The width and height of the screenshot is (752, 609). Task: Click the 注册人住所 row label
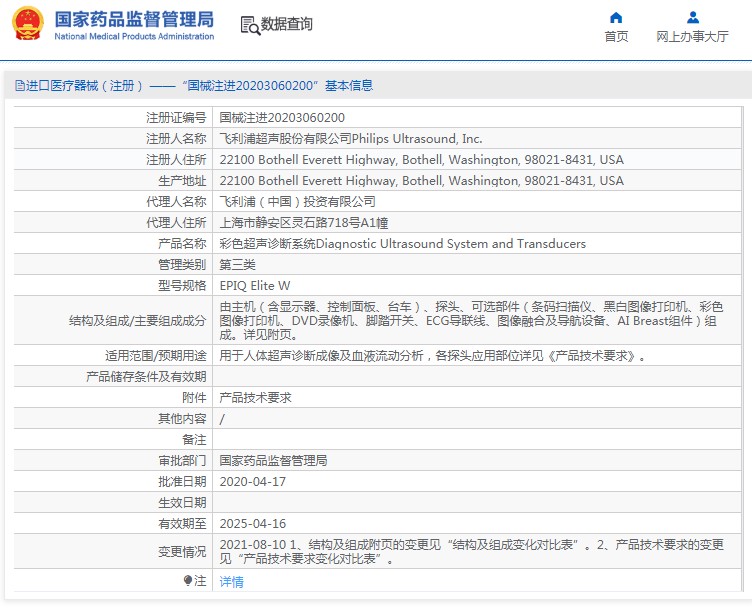(176, 160)
